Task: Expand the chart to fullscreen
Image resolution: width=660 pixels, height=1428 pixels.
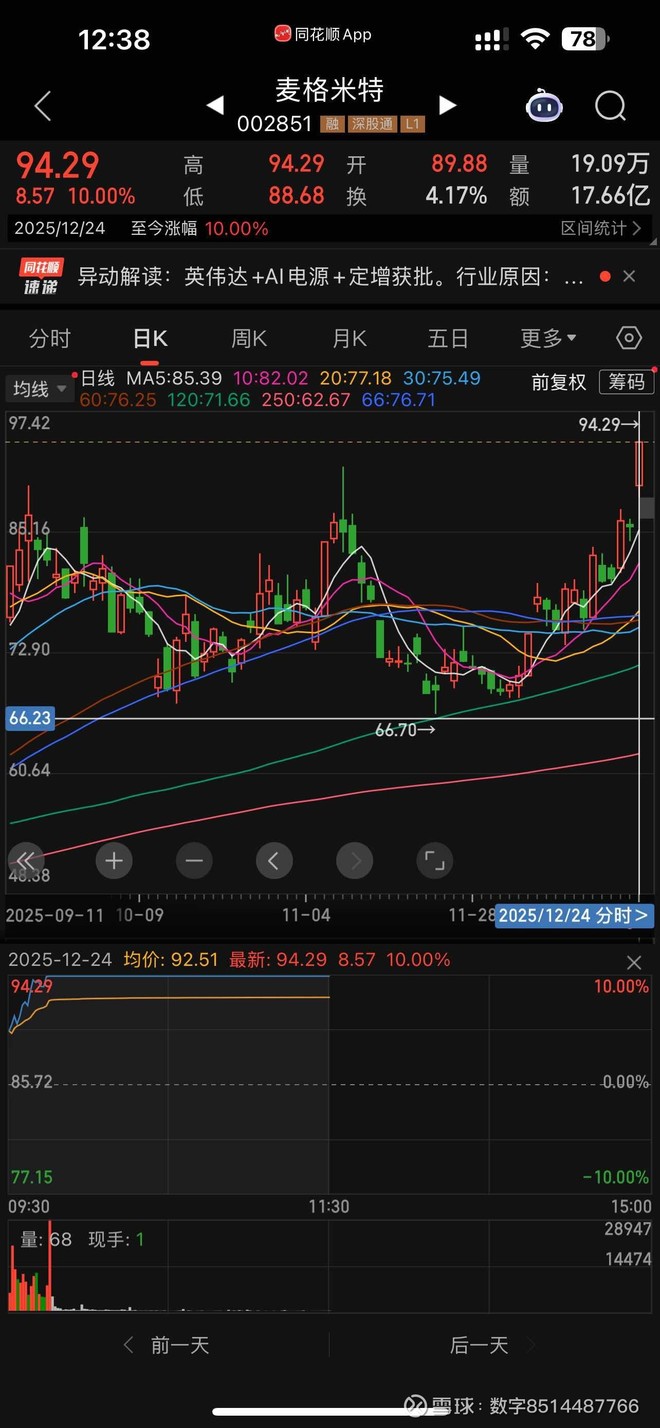Action: 434,860
